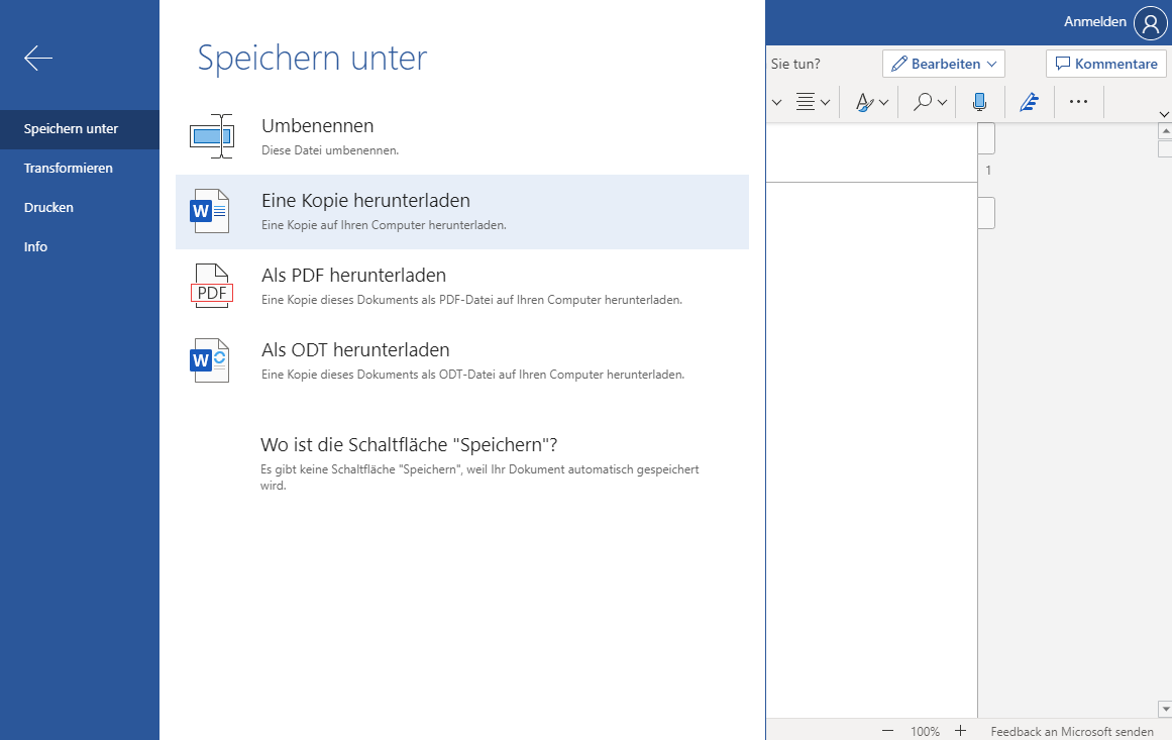
Task: Click the Editor pen icon
Action: click(1029, 102)
